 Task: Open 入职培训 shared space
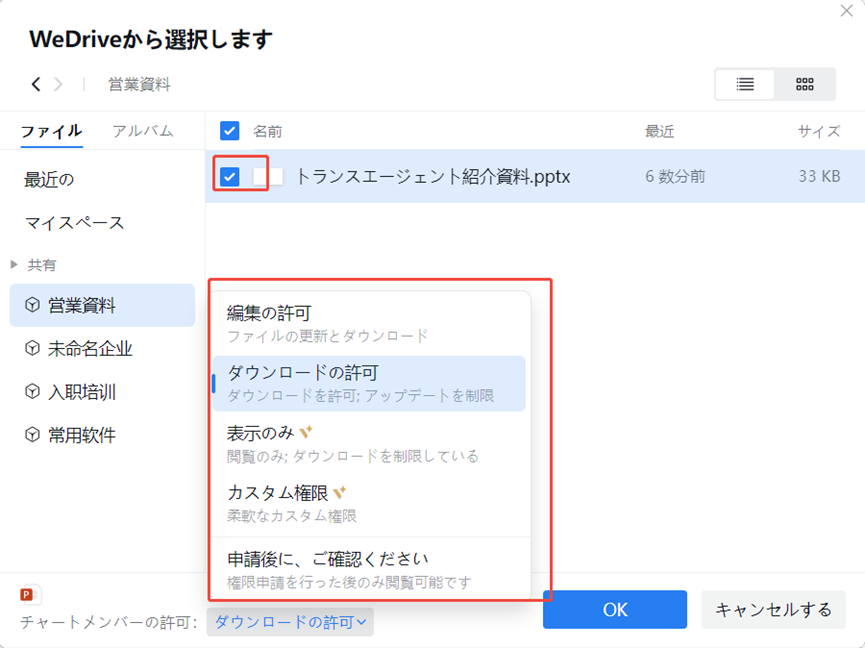tap(82, 392)
